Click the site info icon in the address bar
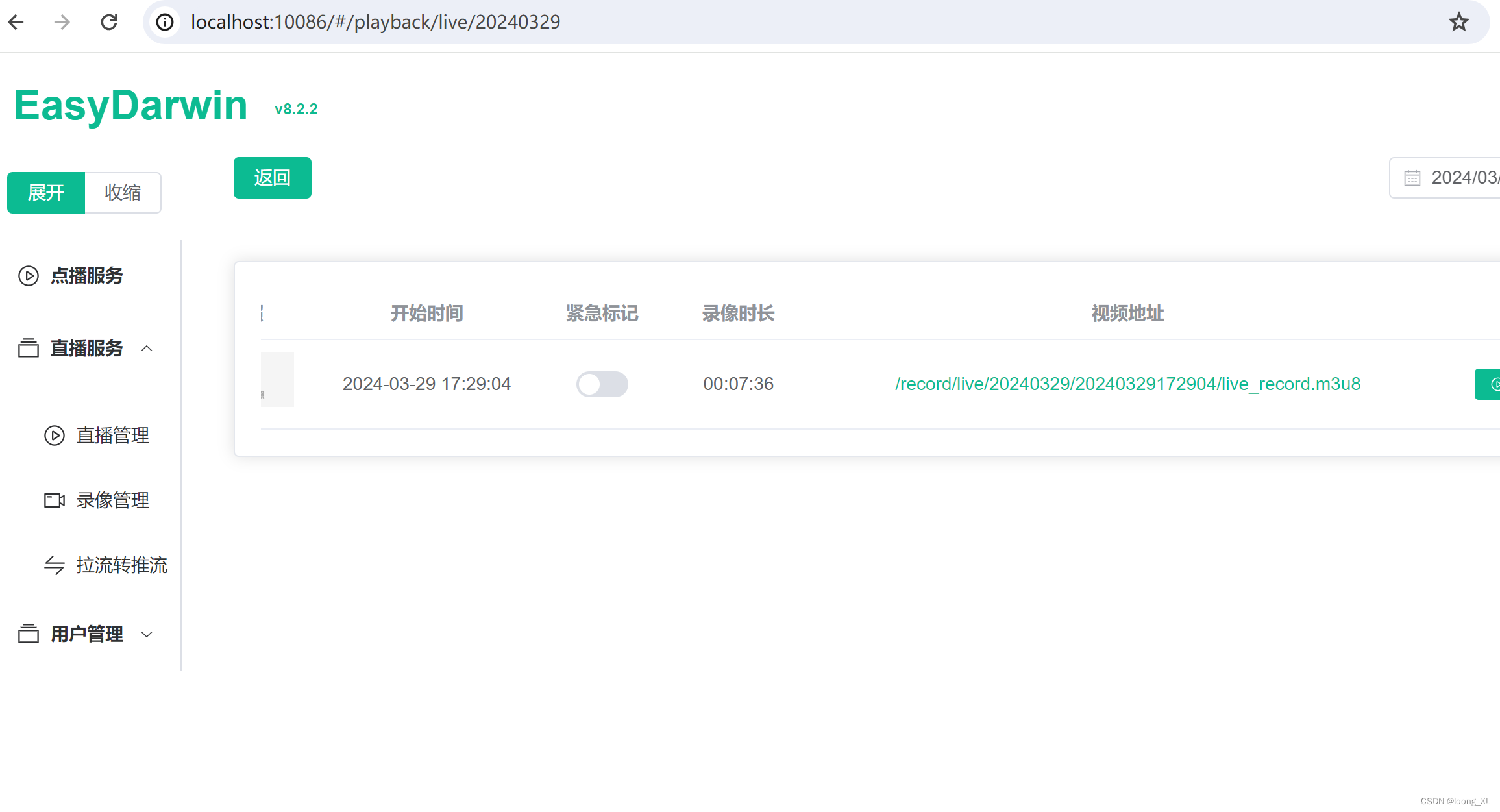 tap(165, 21)
